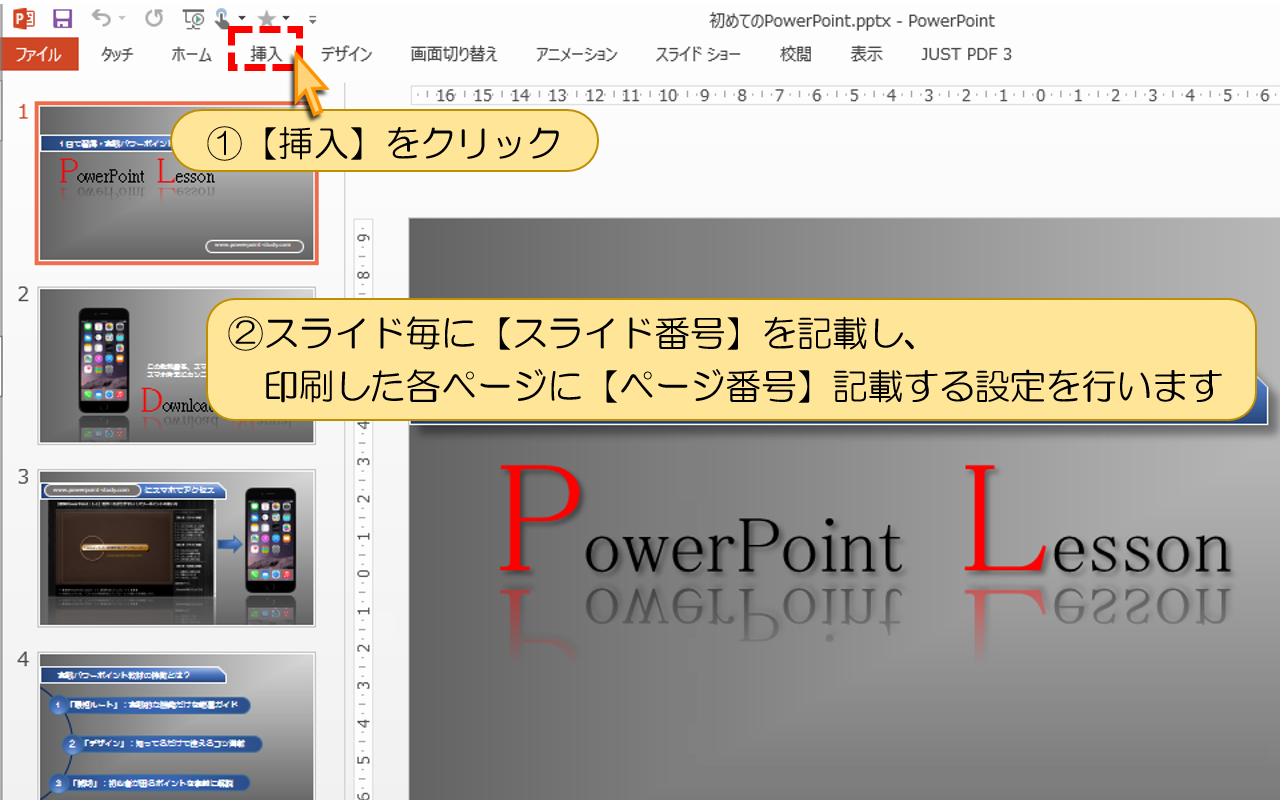Image resolution: width=1280 pixels, height=800 pixels.
Task: Switch to the ホーム tab
Action: coord(191,54)
